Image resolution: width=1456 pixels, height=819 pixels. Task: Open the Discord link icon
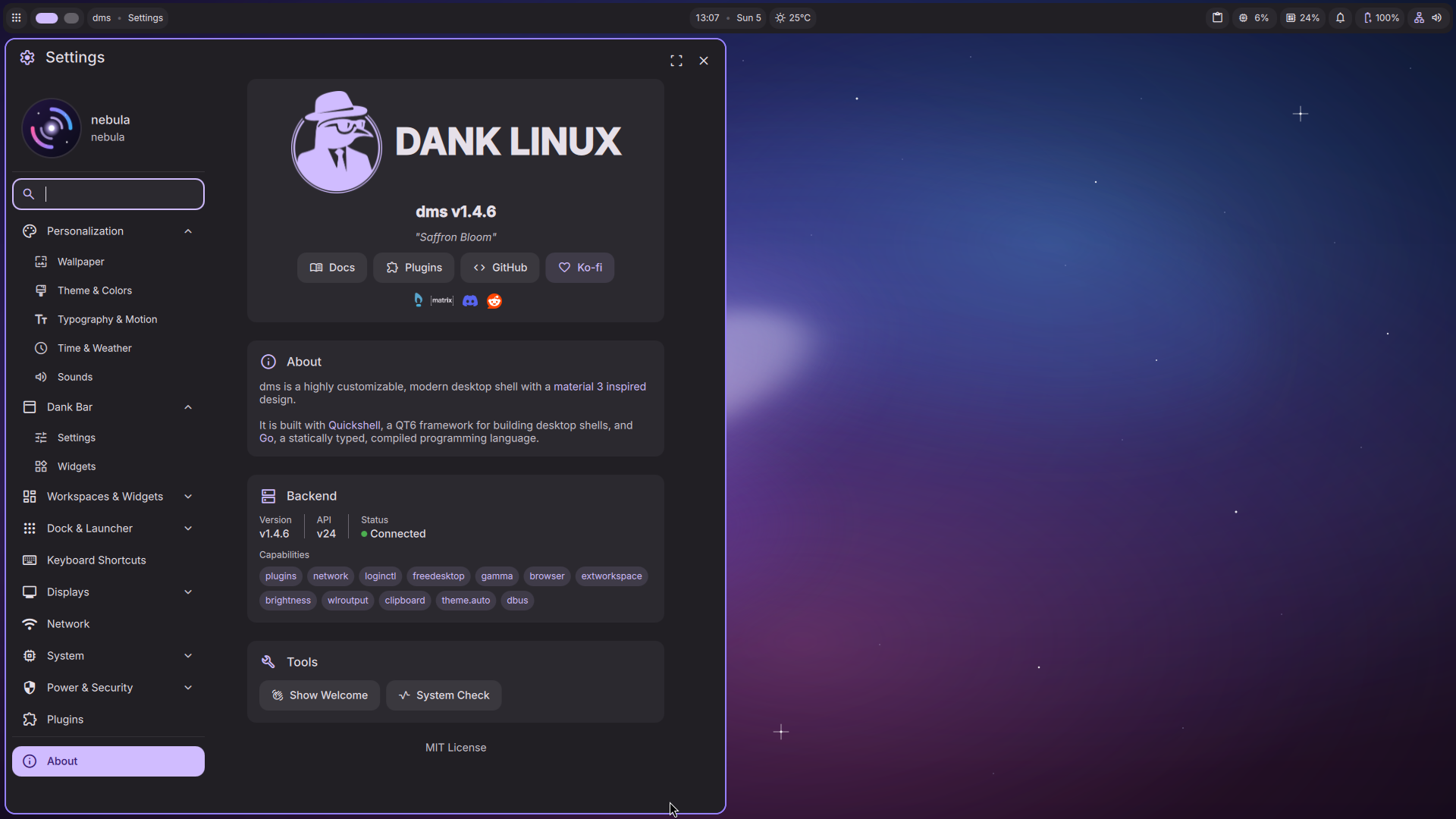click(x=470, y=301)
